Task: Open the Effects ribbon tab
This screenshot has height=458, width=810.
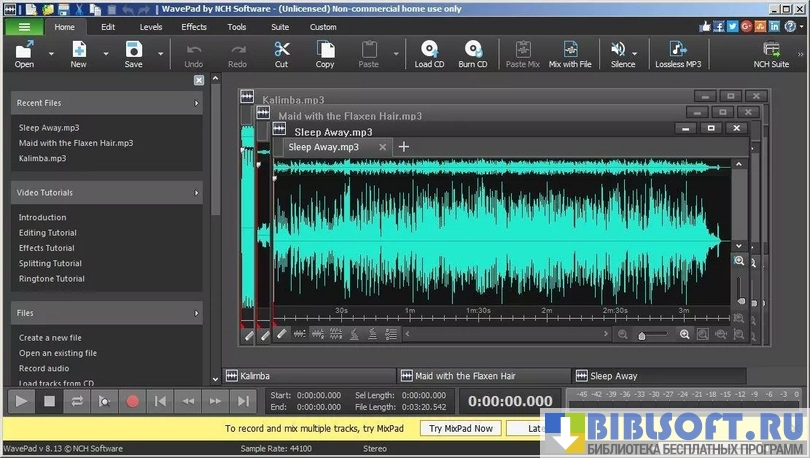Action: coord(194,27)
